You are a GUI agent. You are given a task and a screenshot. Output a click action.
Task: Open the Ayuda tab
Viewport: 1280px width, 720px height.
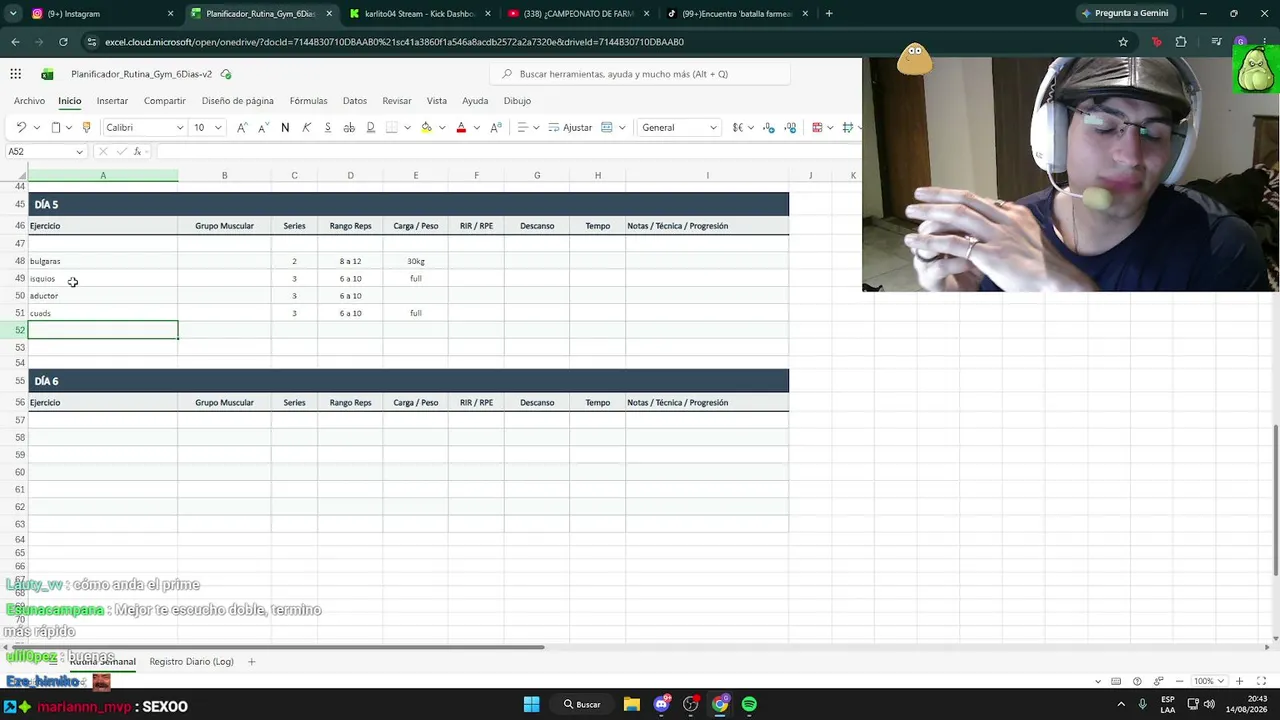(x=475, y=101)
